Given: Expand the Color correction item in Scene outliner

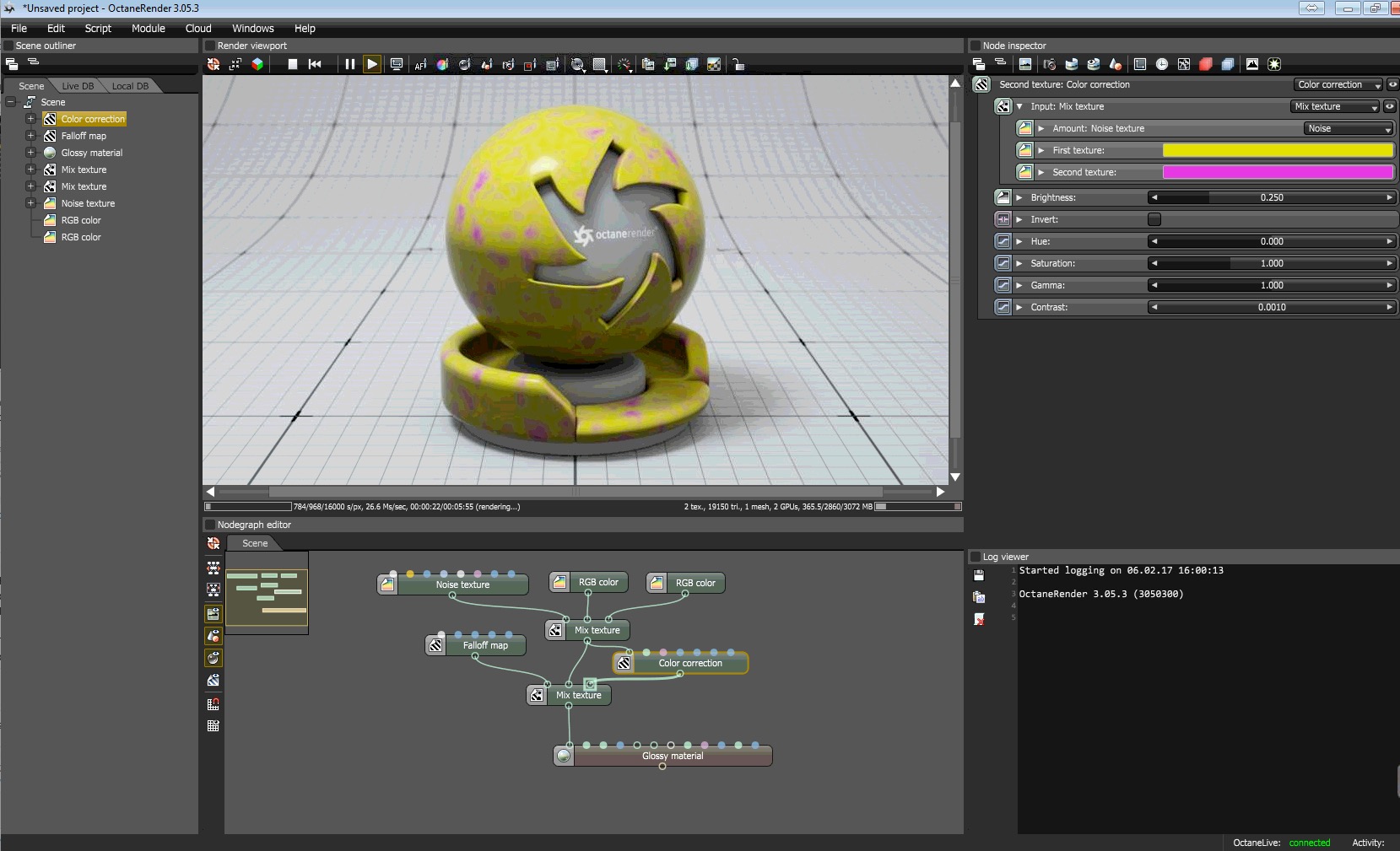Looking at the screenshot, I should click(x=30, y=119).
